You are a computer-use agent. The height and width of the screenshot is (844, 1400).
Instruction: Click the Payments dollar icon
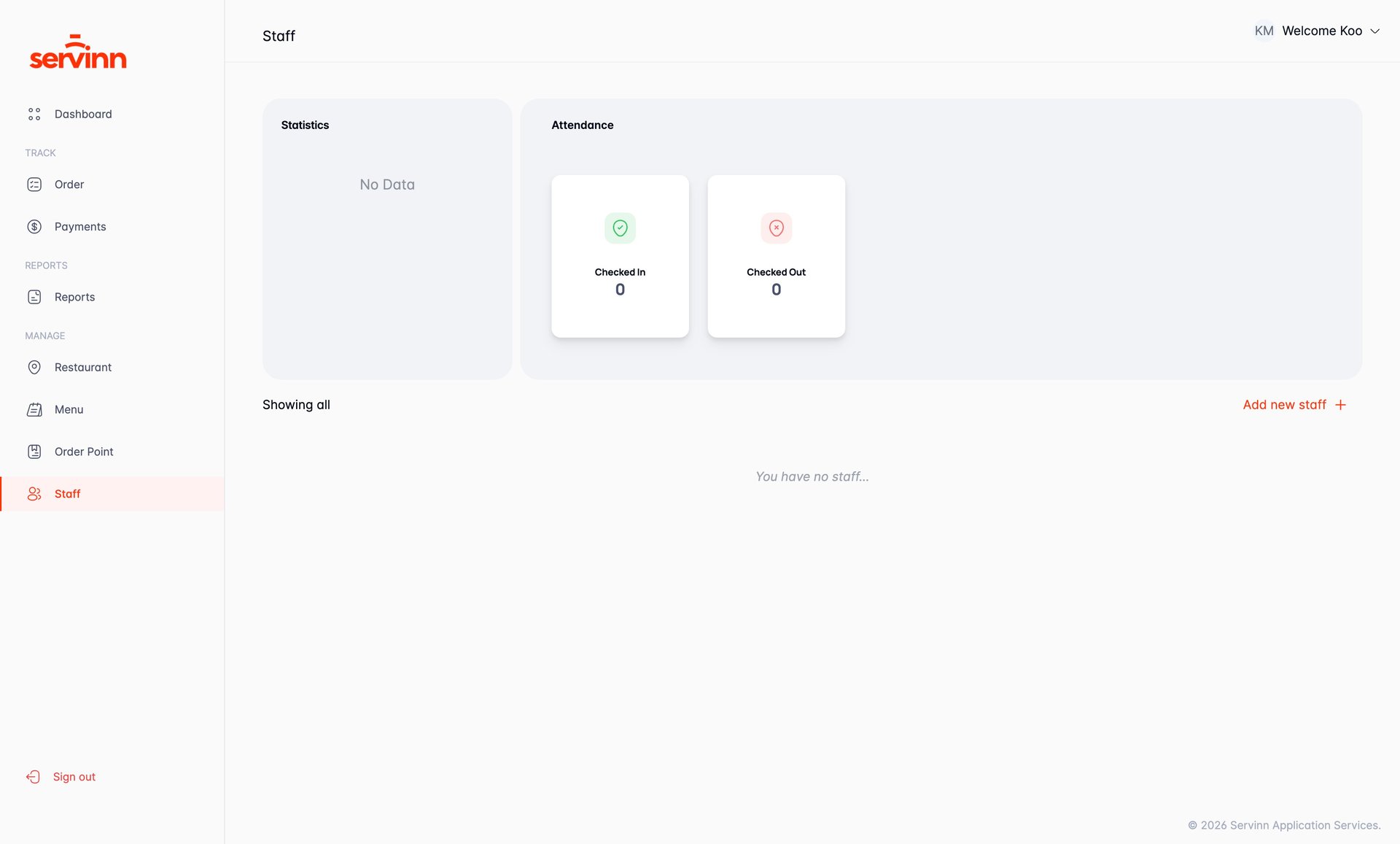click(x=34, y=227)
